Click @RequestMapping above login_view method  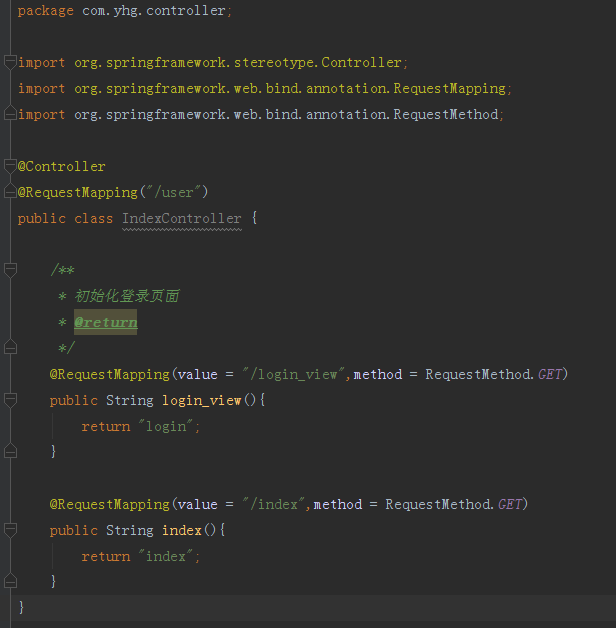pyautogui.click(x=110, y=374)
